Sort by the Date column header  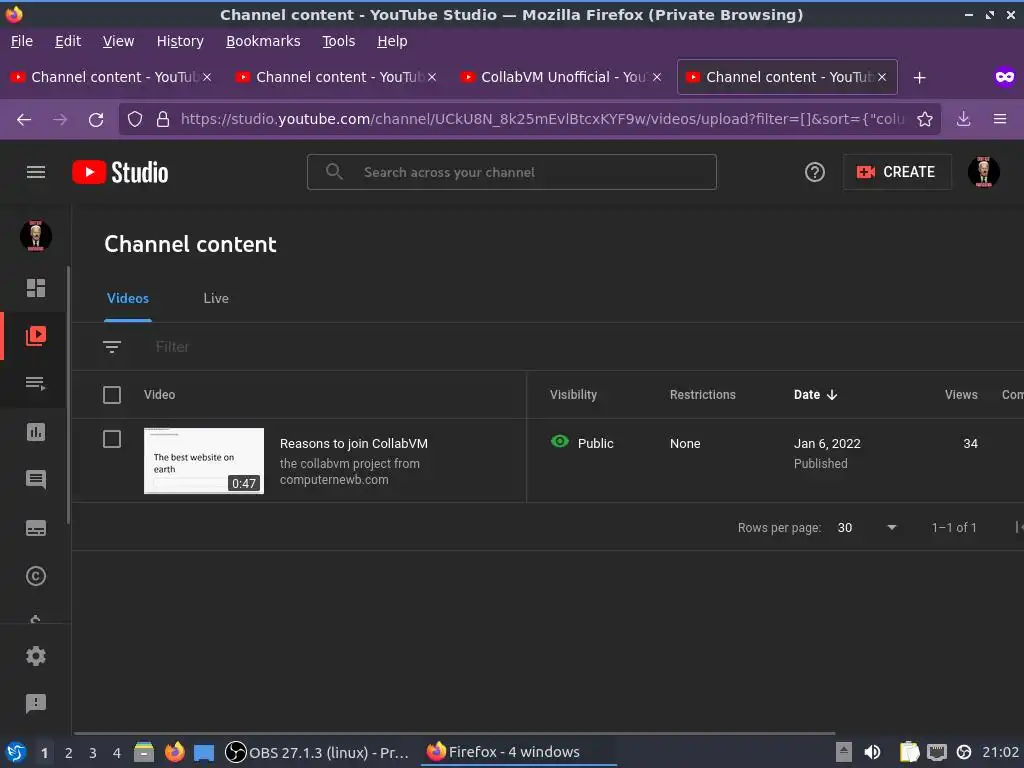click(x=815, y=394)
